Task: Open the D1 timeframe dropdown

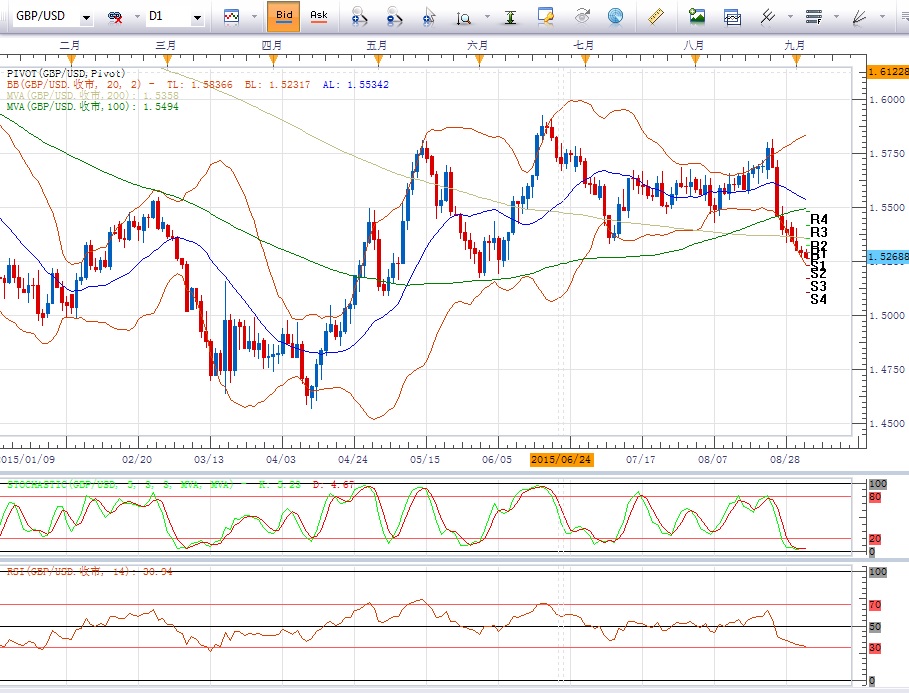Action: [x=197, y=18]
